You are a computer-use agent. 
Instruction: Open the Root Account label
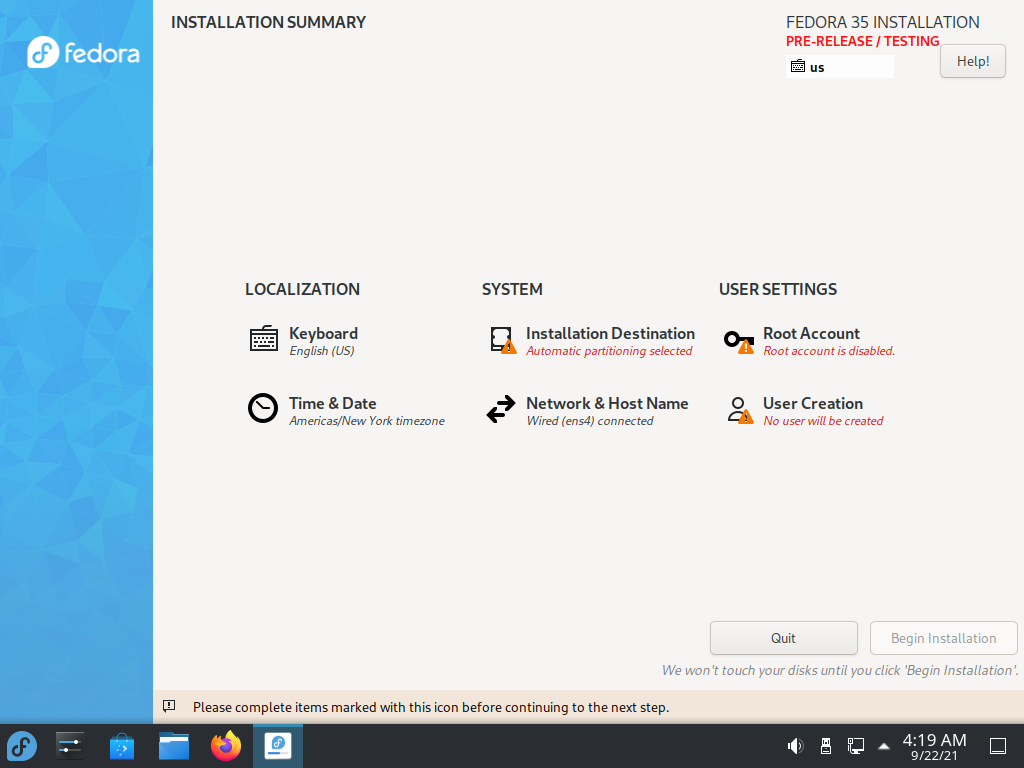pyautogui.click(x=811, y=334)
